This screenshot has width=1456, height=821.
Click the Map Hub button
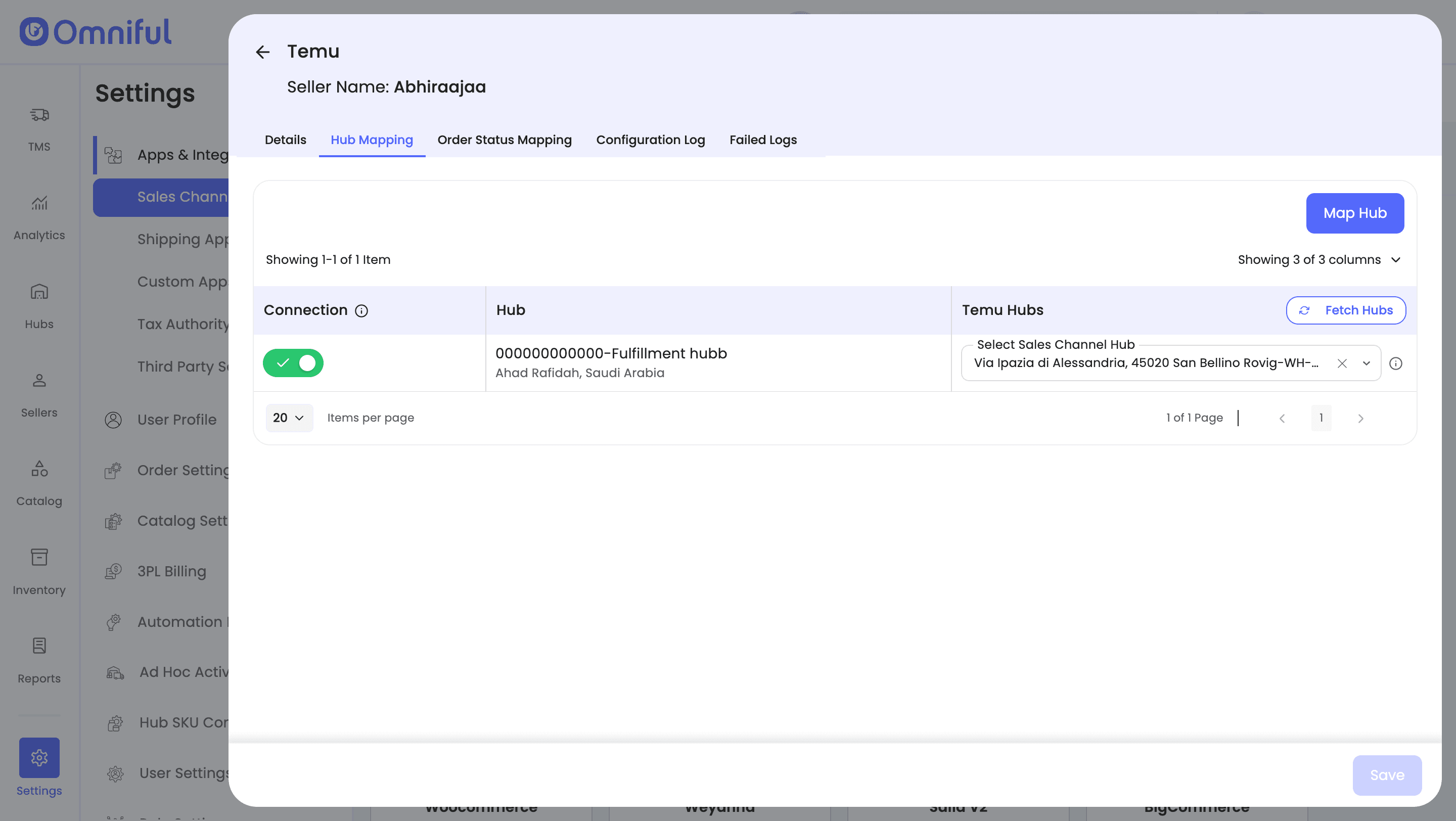[1354, 213]
